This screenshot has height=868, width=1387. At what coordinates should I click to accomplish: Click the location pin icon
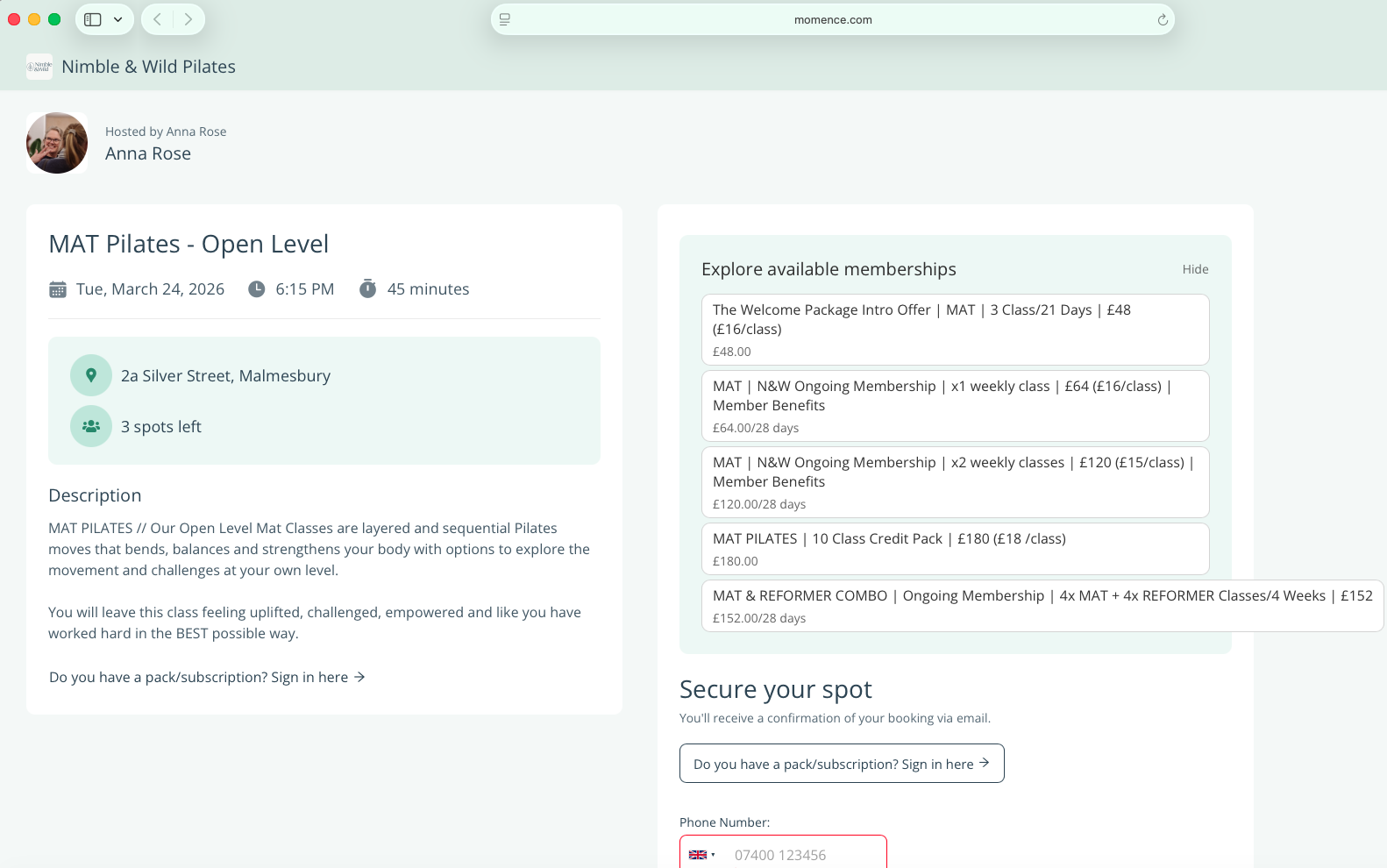point(91,375)
